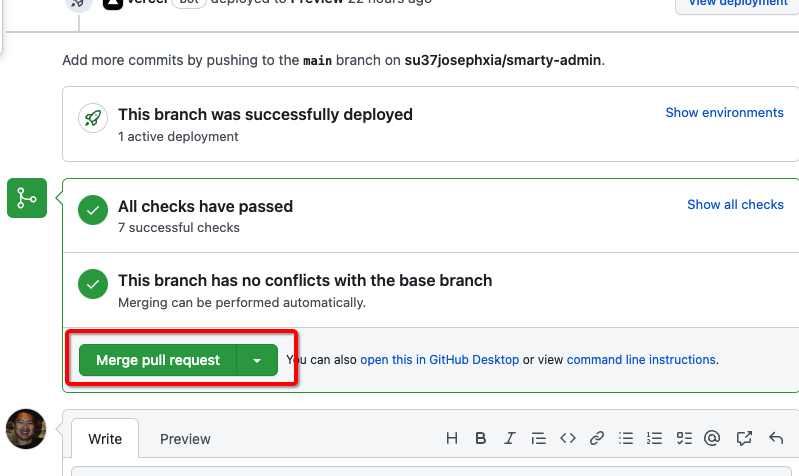799x476 pixels.
Task: Mention a user with @ icon
Action: coord(713,438)
